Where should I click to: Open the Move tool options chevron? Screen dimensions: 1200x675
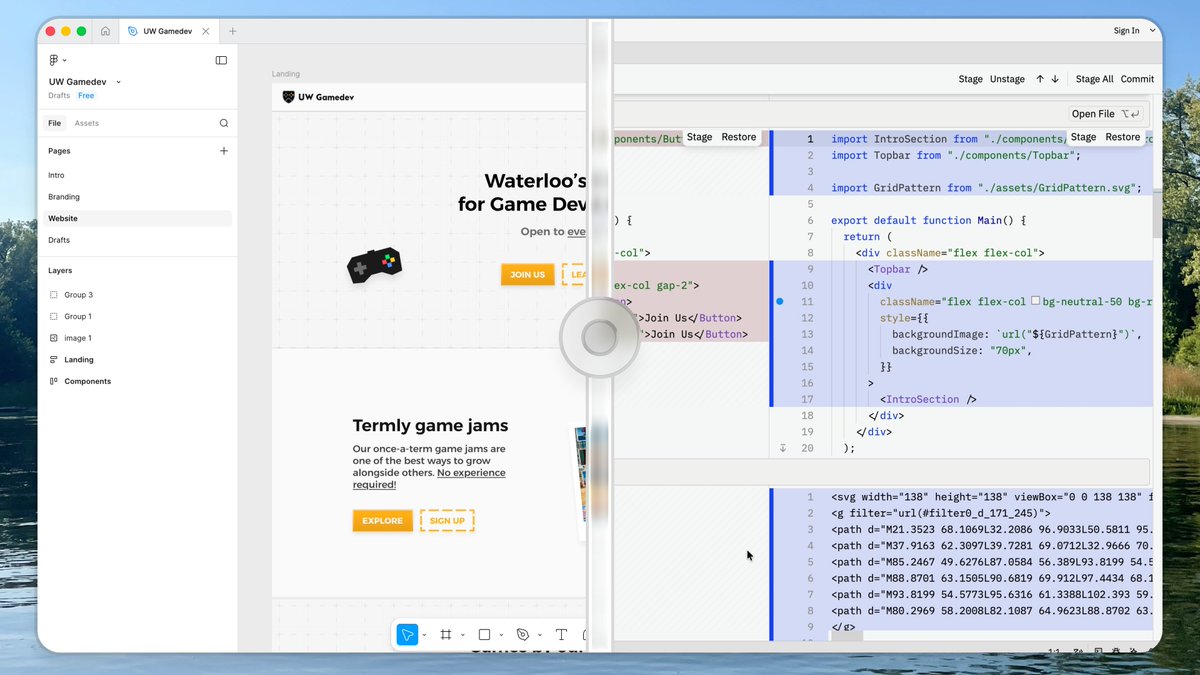coord(424,635)
